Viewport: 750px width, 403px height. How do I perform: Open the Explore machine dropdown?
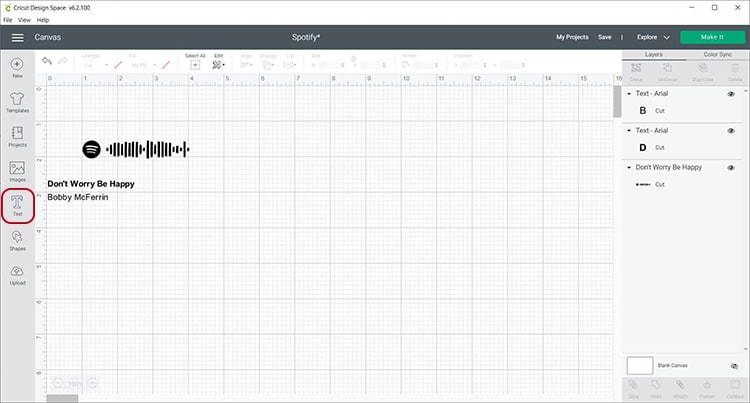click(x=653, y=37)
